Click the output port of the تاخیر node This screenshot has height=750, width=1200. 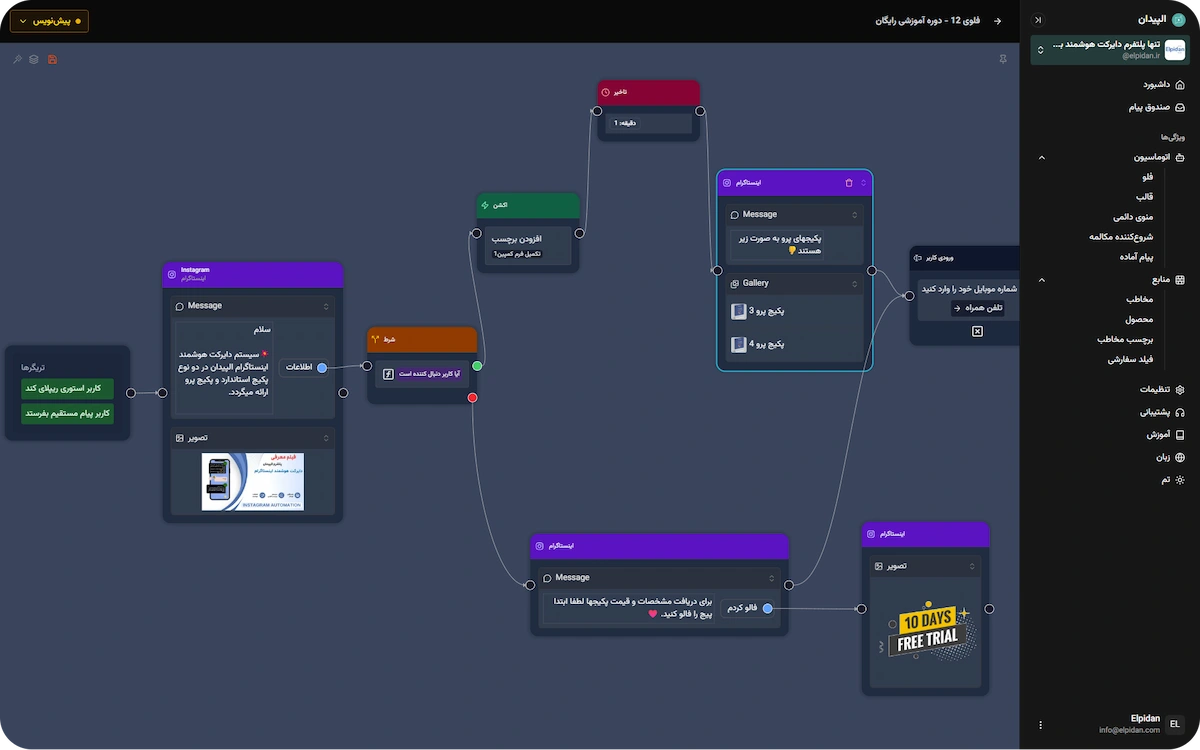pos(700,111)
